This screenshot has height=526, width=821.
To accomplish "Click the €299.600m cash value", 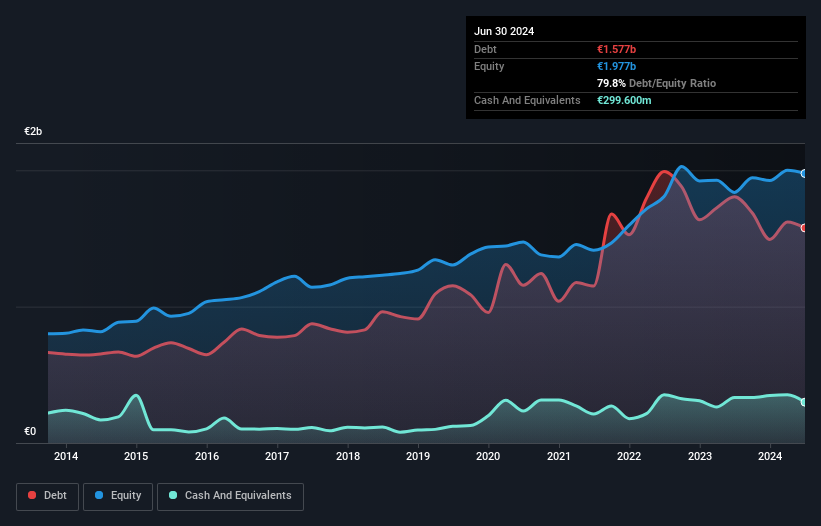I will coord(624,100).
